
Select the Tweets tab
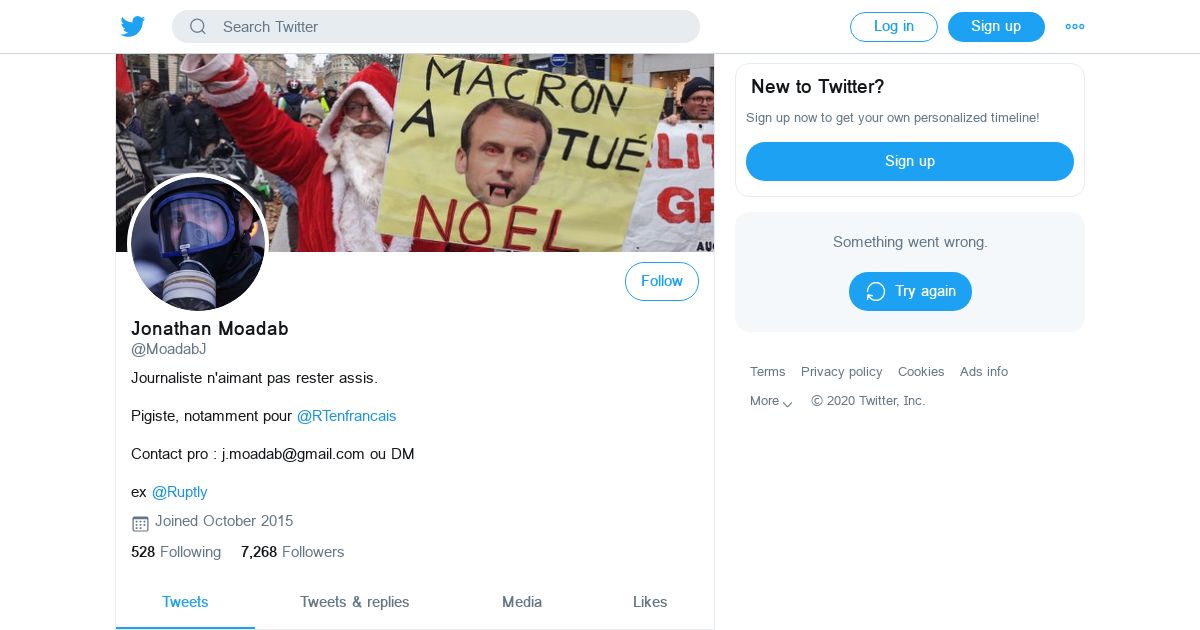(185, 602)
